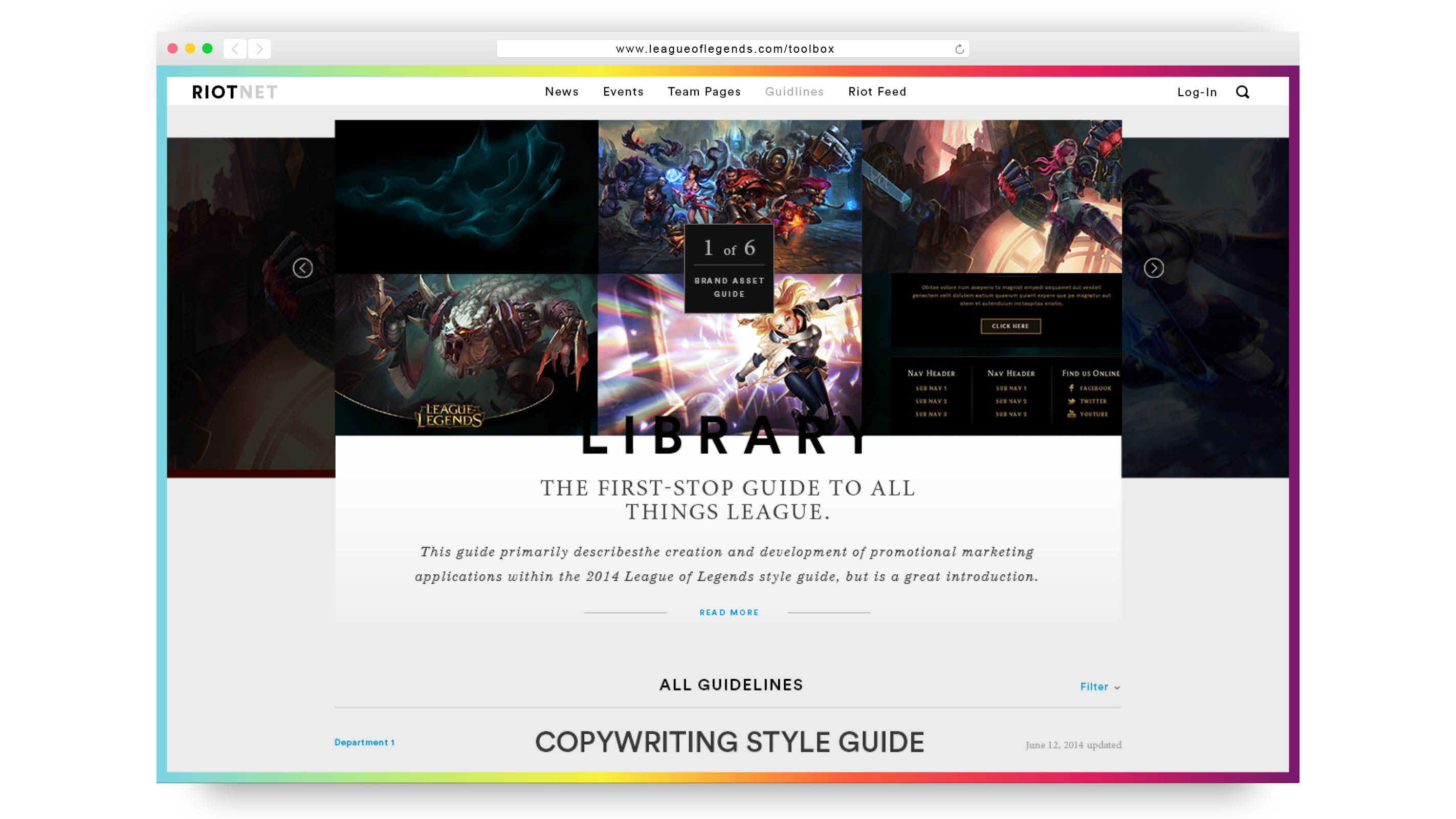Image resolution: width=1456 pixels, height=819 pixels.
Task: Open the Events navigation item
Action: click(623, 92)
